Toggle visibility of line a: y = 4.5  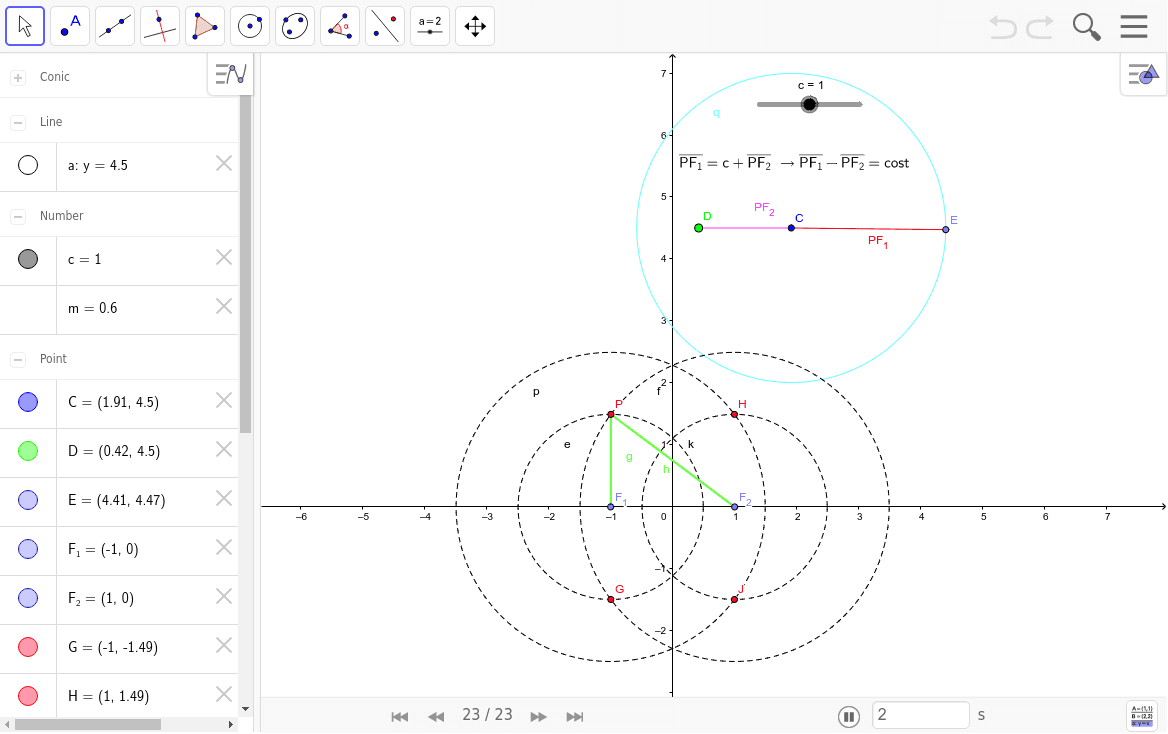[x=28, y=165]
